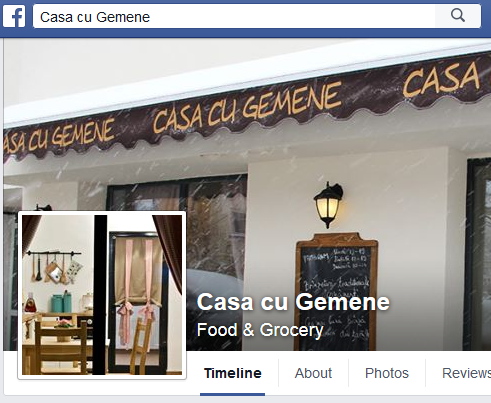Image resolution: width=491 pixels, height=403 pixels.
Task: Click the wooden chair in the profile picture
Action: point(61,347)
